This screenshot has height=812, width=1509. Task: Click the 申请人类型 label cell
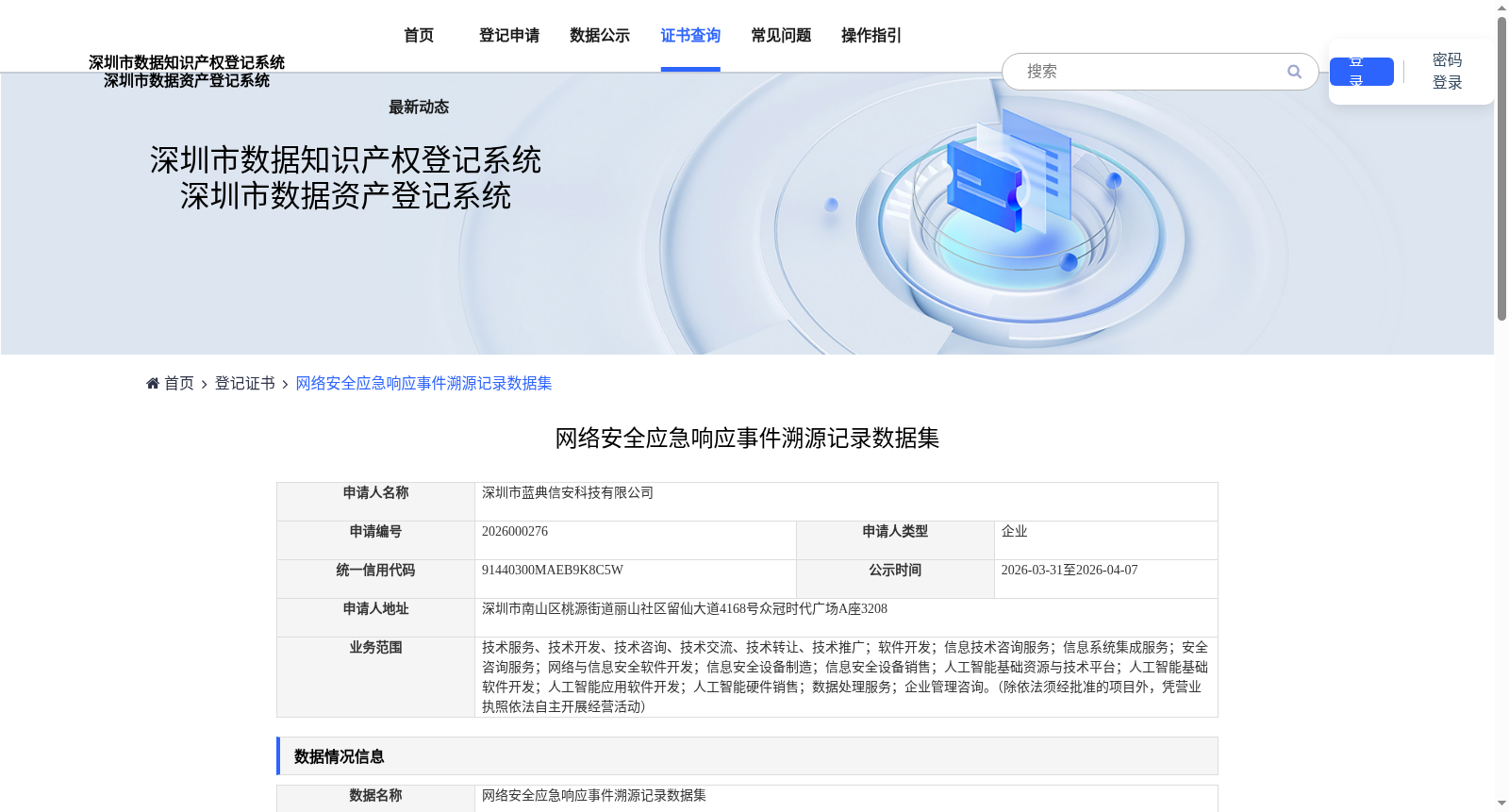(895, 540)
